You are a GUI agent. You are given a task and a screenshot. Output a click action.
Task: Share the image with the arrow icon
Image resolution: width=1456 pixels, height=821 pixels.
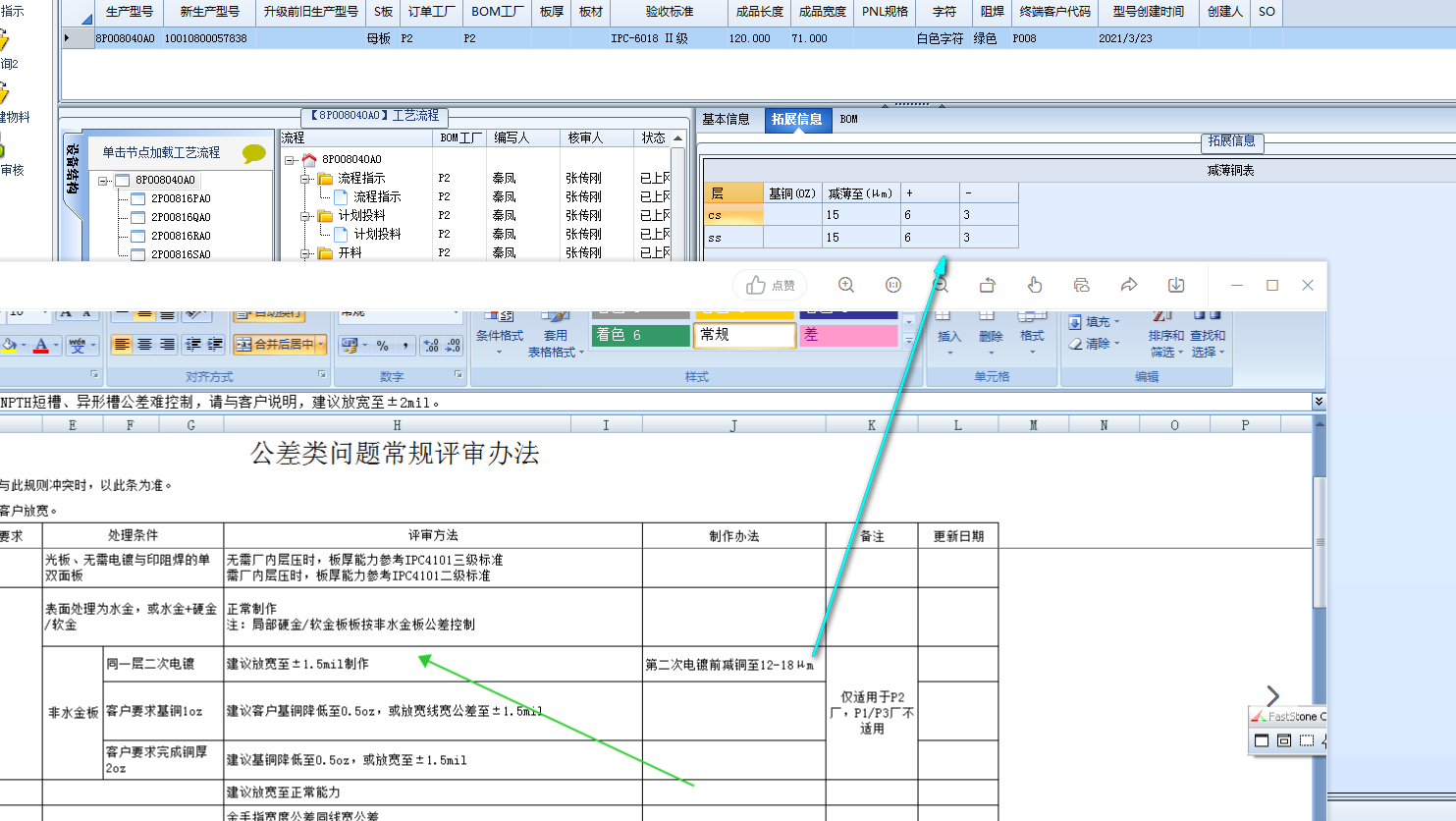[x=1129, y=285]
